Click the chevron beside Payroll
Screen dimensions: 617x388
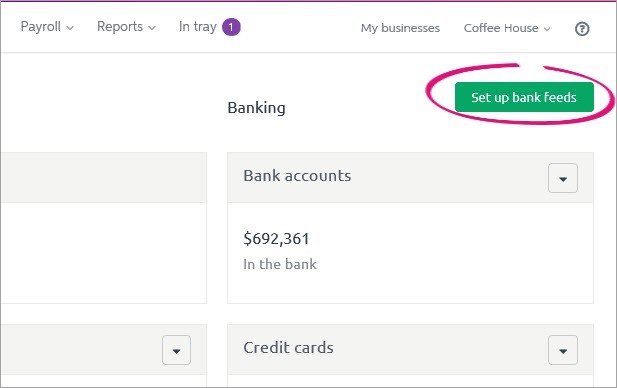tap(70, 28)
